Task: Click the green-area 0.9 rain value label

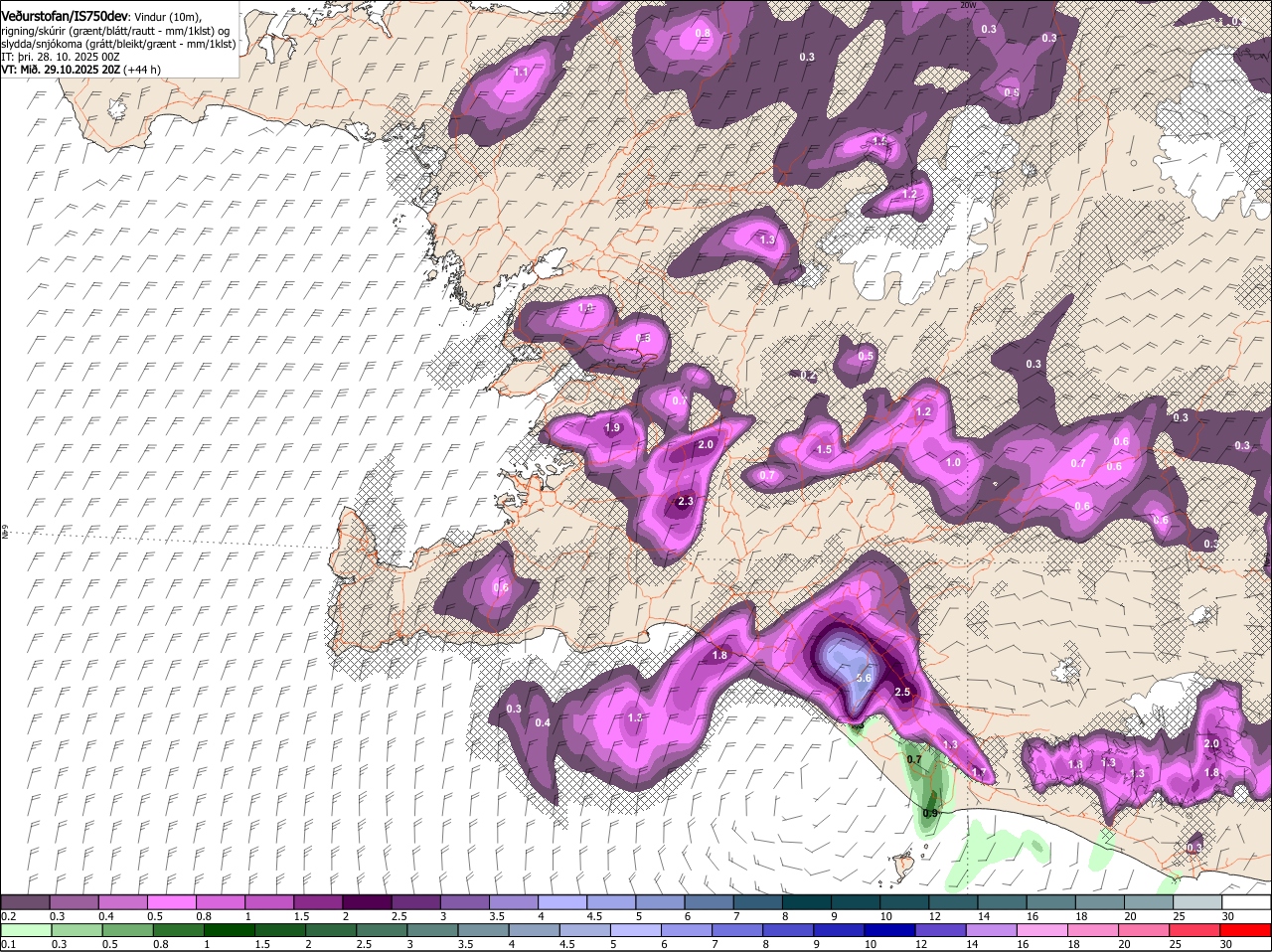Action: [x=930, y=813]
